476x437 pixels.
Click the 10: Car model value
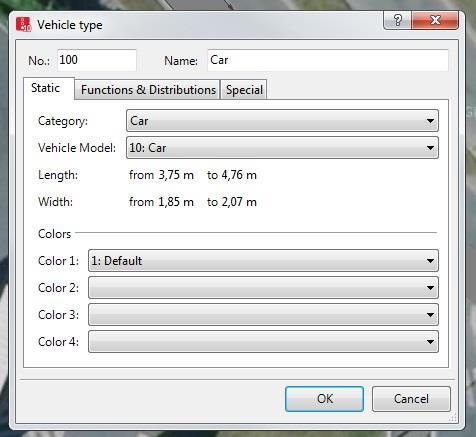pyautogui.click(x=148, y=148)
